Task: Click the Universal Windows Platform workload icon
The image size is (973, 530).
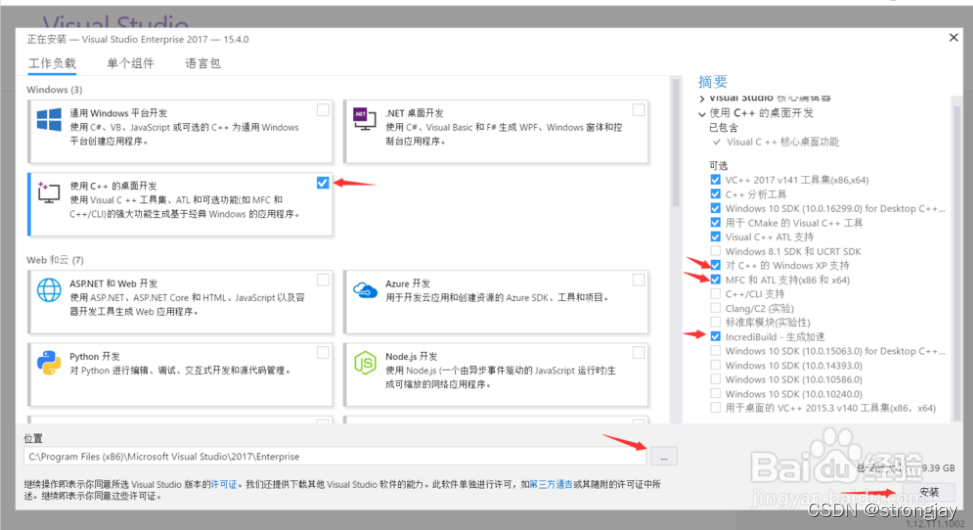Action: click(48, 119)
